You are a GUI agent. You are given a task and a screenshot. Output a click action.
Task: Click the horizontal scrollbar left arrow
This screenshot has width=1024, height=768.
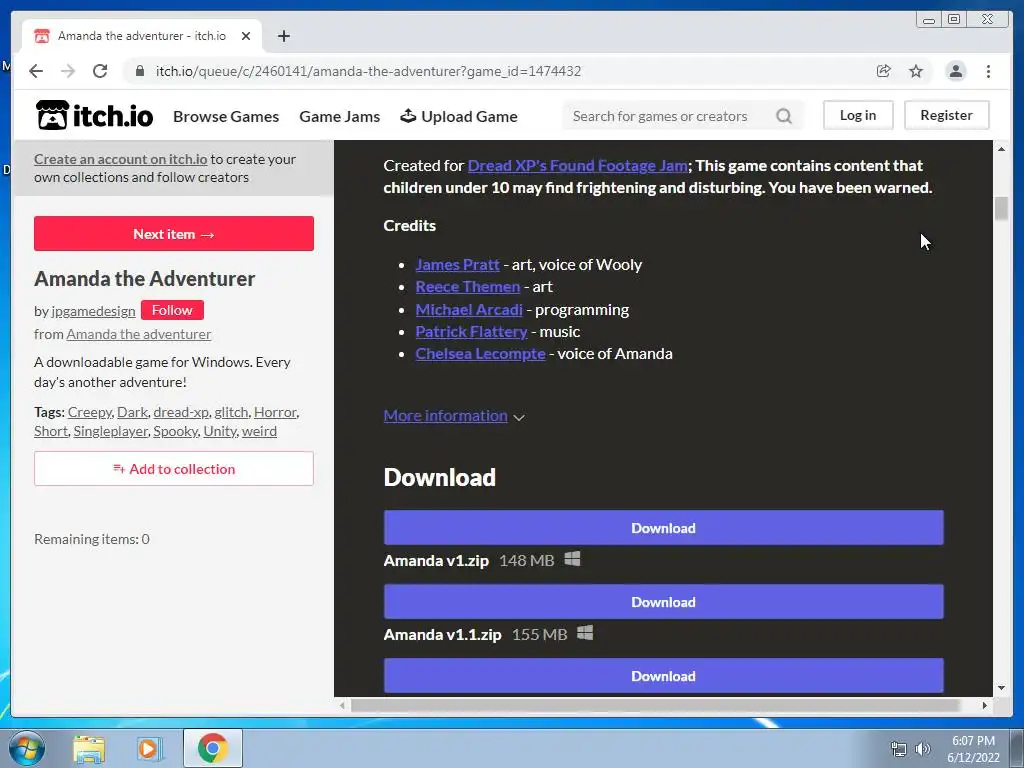coord(342,705)
